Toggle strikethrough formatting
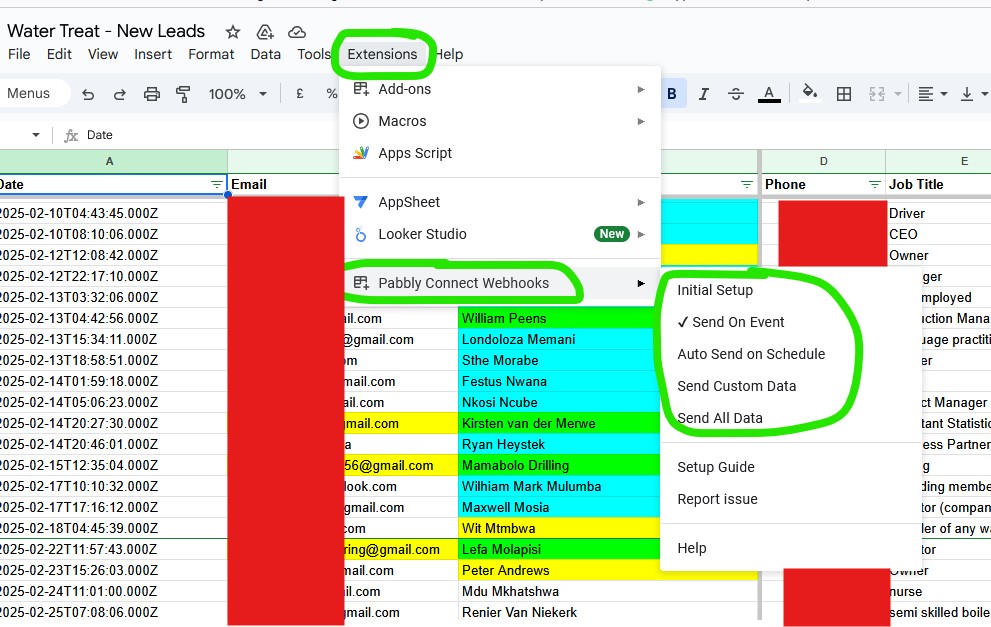 click(736, 94)
